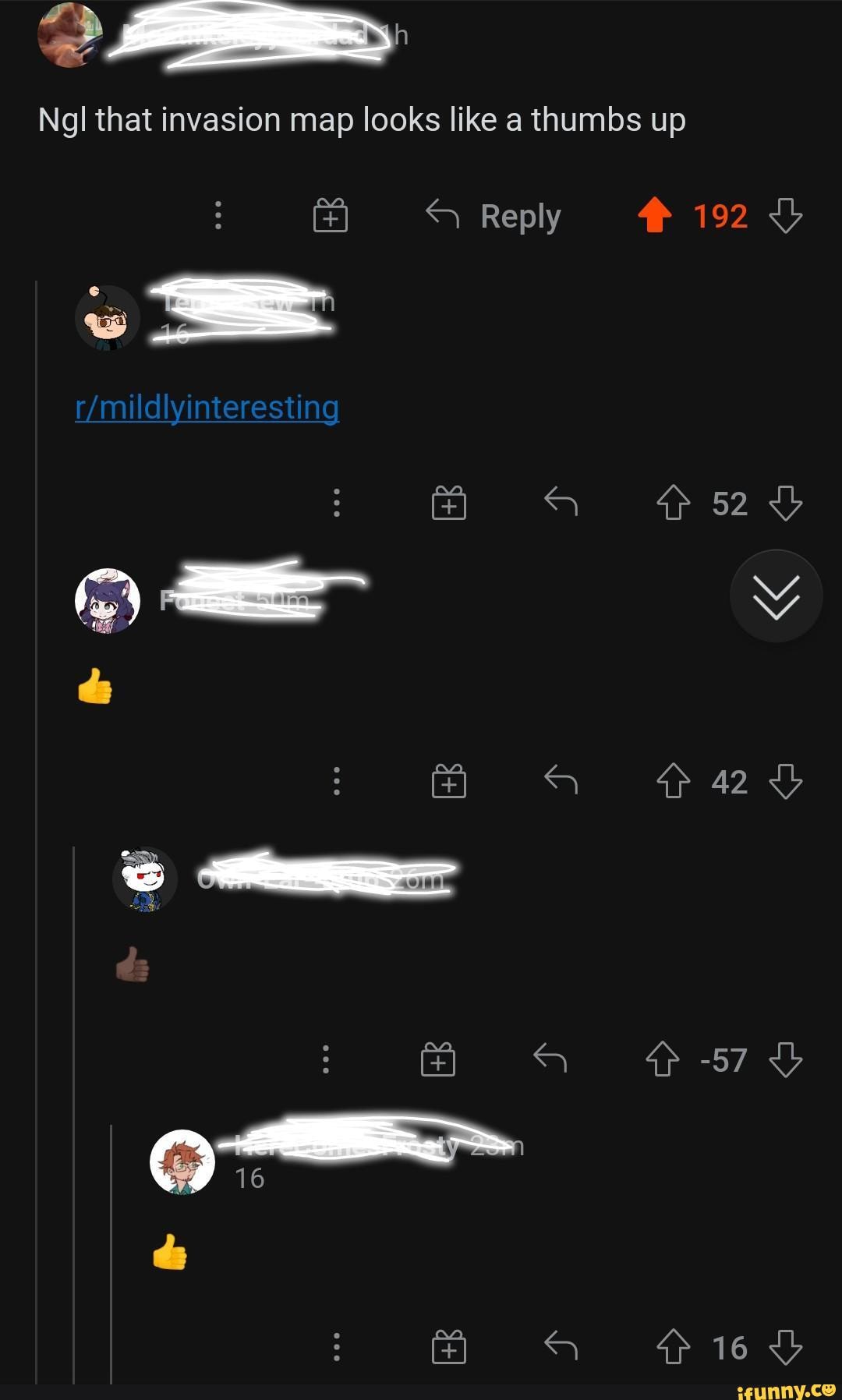Upvote the comment scored -57
This screenshot has height=1400, width=842.
tap(663, 1060)
